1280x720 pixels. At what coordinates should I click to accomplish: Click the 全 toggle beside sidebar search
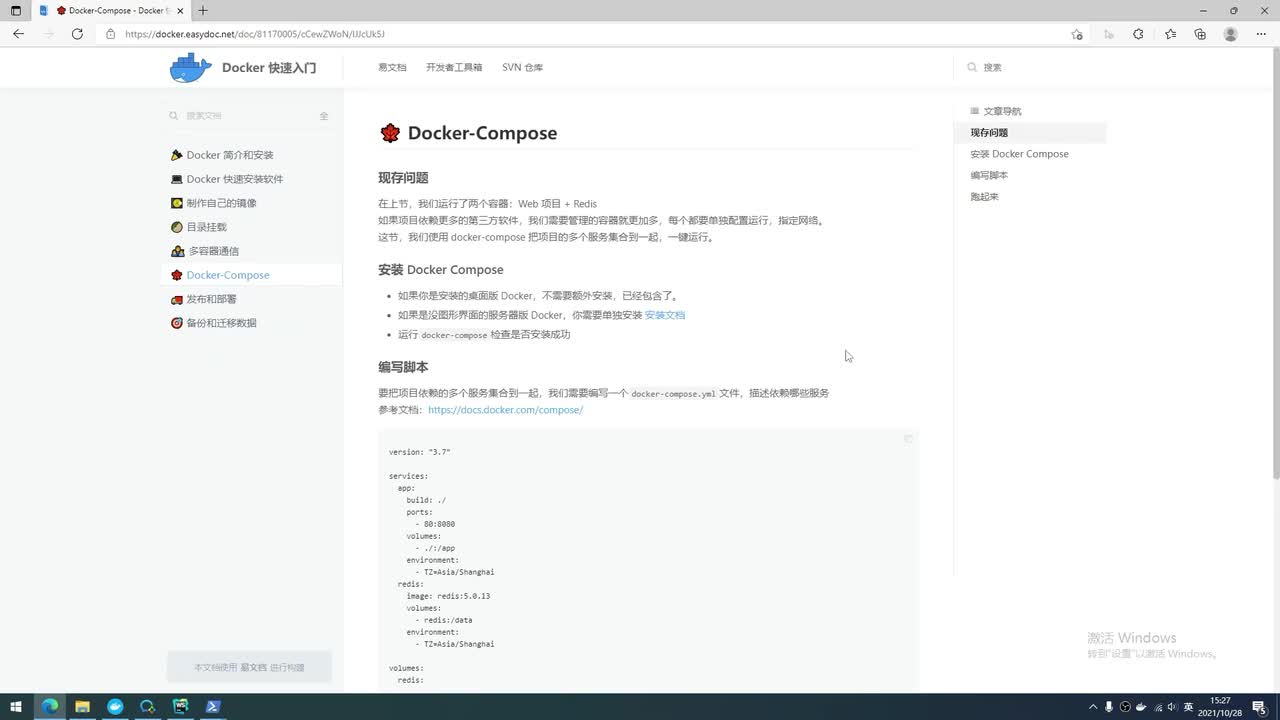324,116
